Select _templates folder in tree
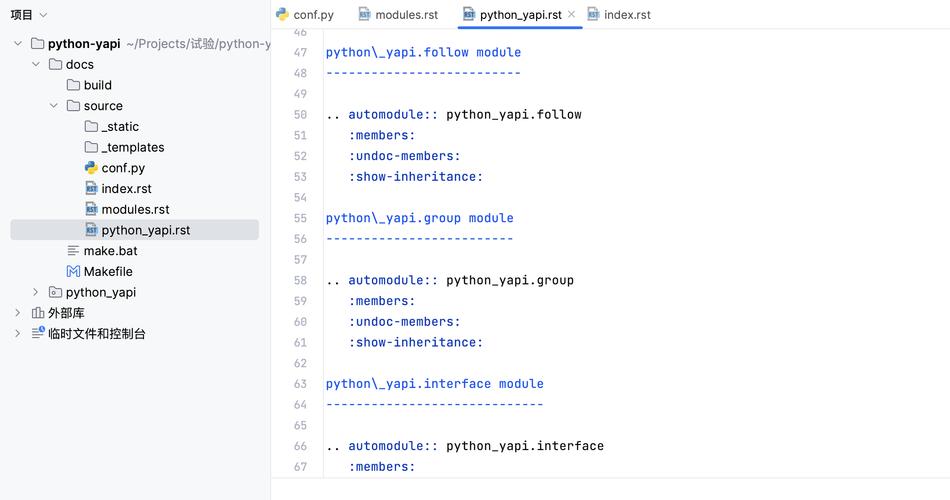Viewport: 950px width, 500px height. tap(133, 147)
